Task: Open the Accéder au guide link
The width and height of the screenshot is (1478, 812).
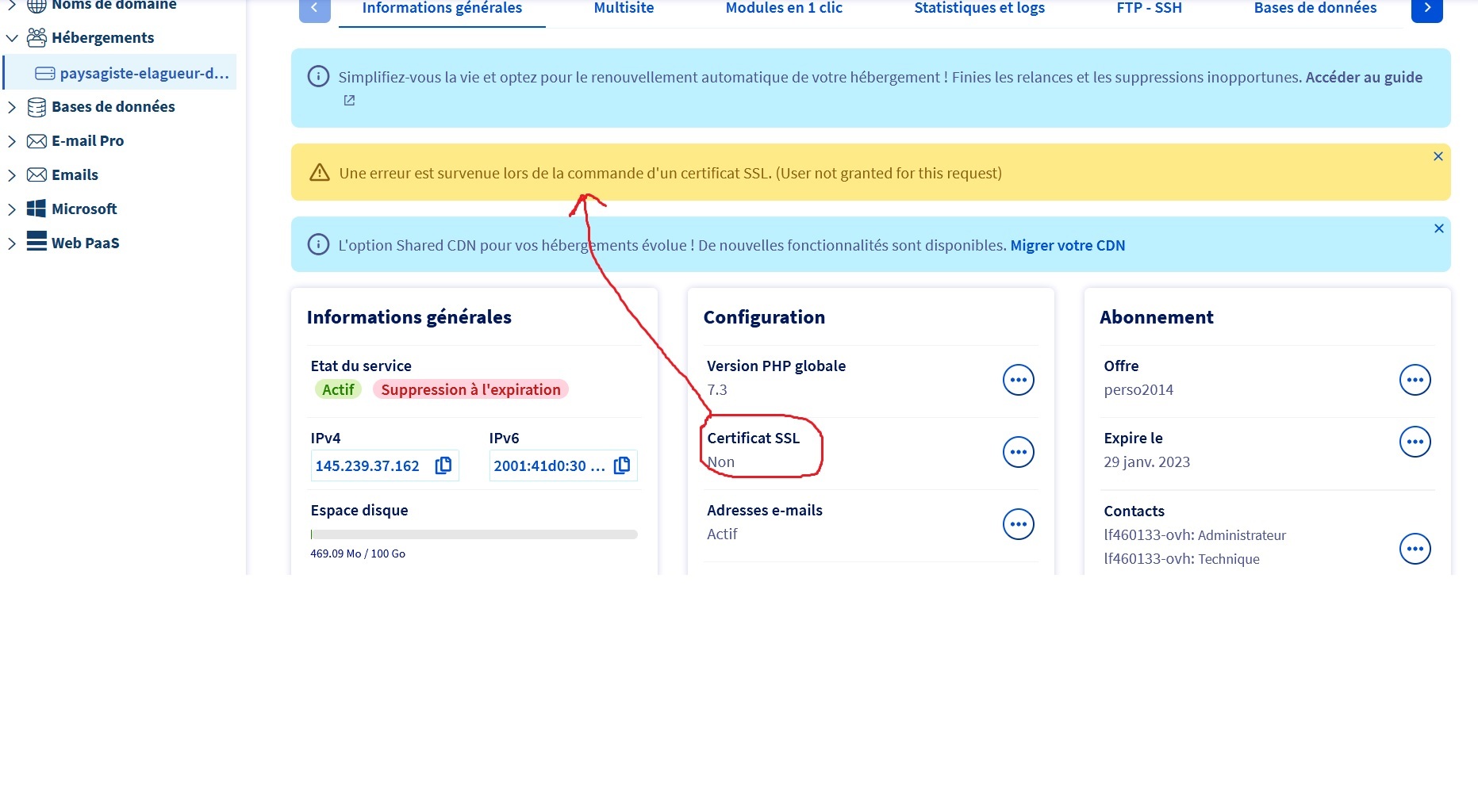Action: point(1363,77)
